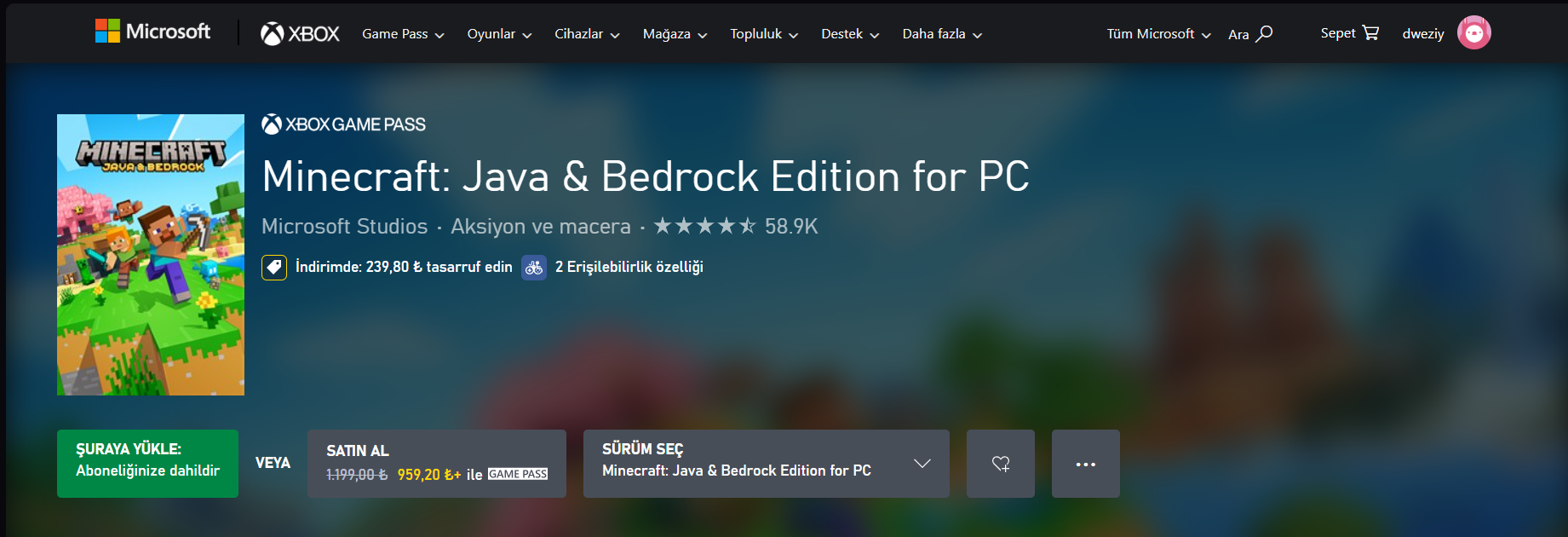Expand the Cihazlar menu
The height and width of the screenshot is (537, 1568).
(x=587, y=34)
